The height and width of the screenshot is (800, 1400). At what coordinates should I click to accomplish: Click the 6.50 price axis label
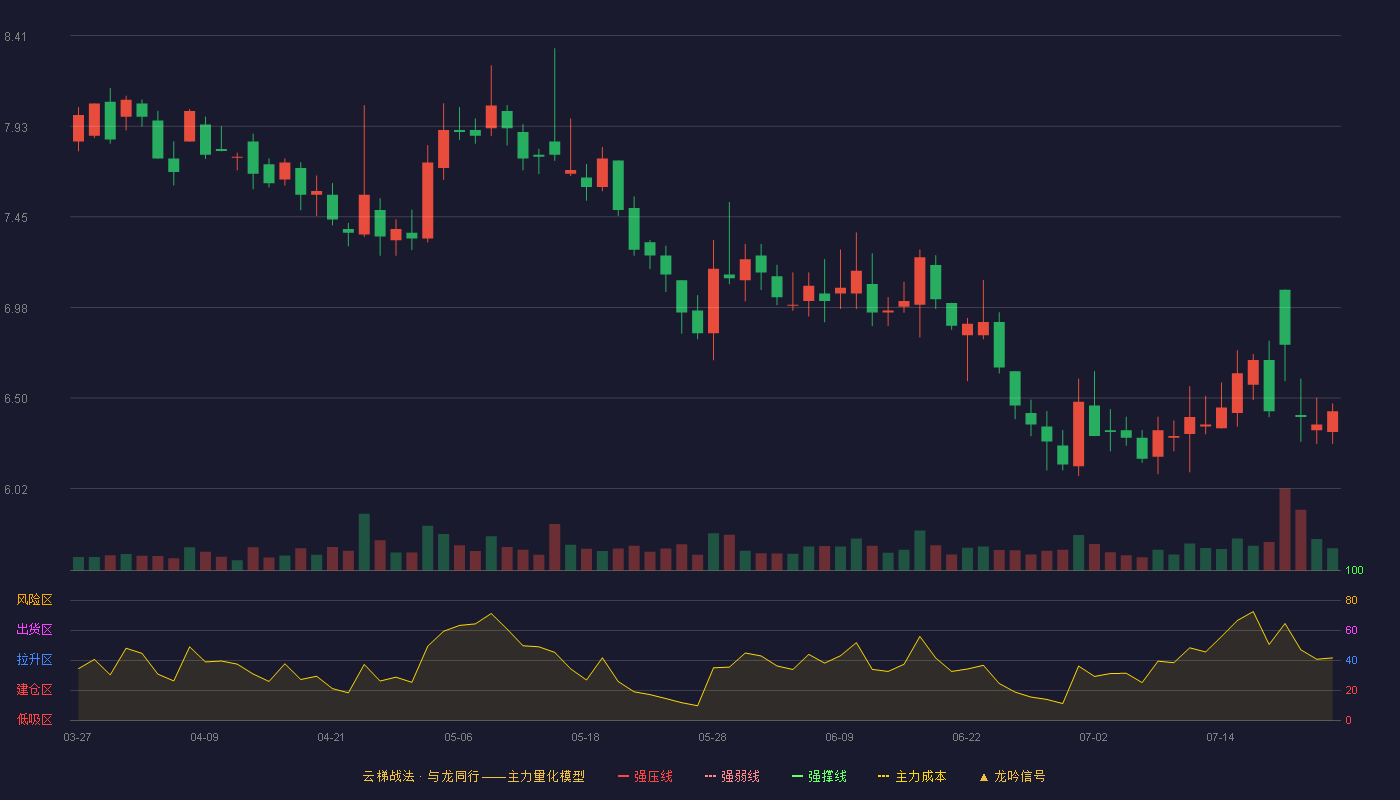(x=15, y=399)
